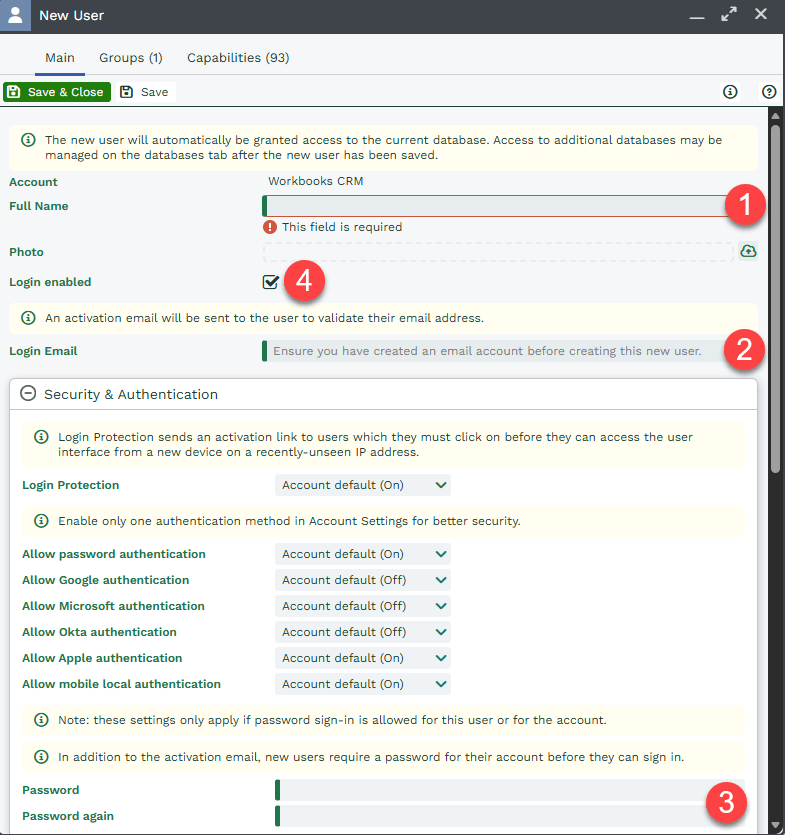
Task: Collapse the Security & Authentication section
Action: point(28,394)
